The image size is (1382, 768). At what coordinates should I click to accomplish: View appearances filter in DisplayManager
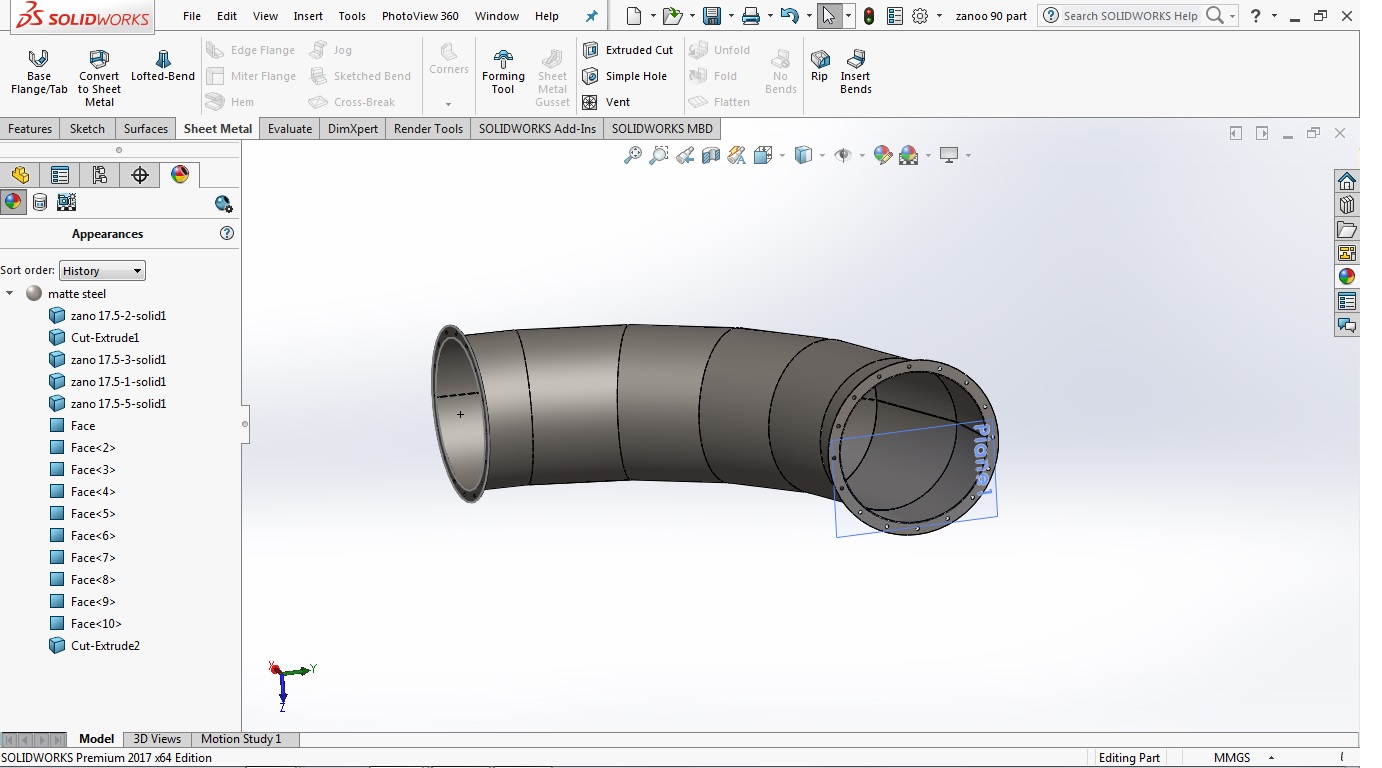click(x=13, y=202)
